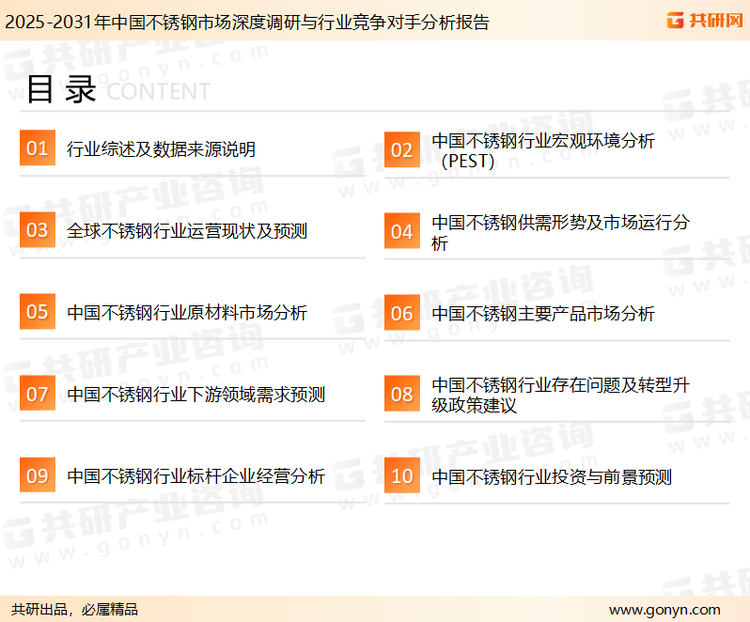The width and height of the screenshot is (750, 622).
Task: Click the 共研出品，必属精品 footer slogan
Action: (74, 610)
